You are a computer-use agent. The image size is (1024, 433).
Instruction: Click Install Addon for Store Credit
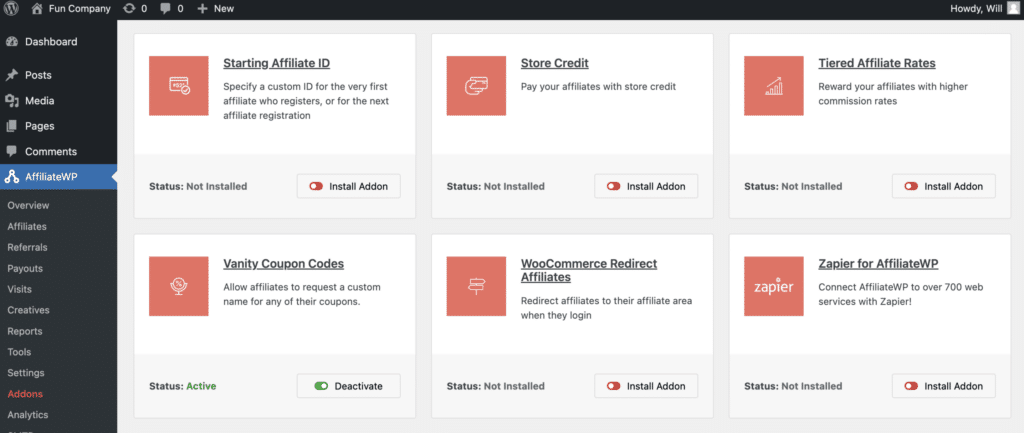coord(646,186)
